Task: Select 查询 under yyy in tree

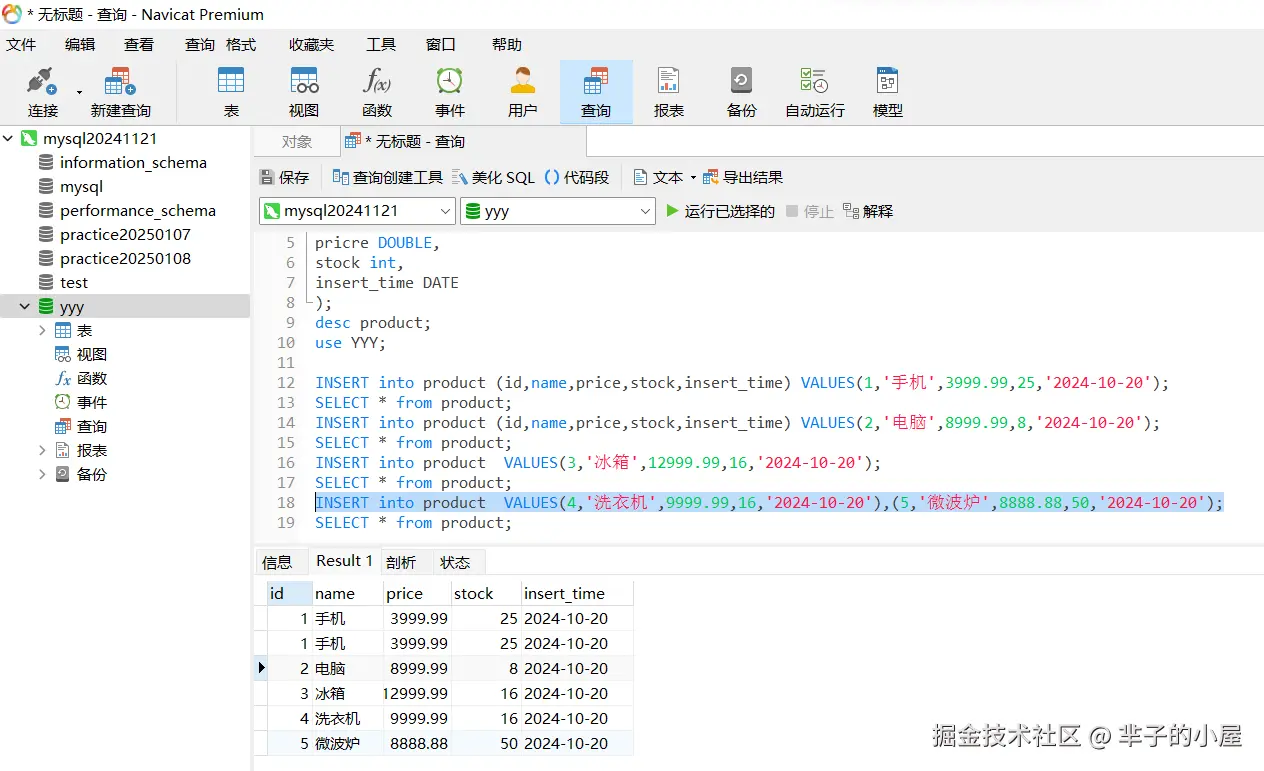Action: (91, 426)
